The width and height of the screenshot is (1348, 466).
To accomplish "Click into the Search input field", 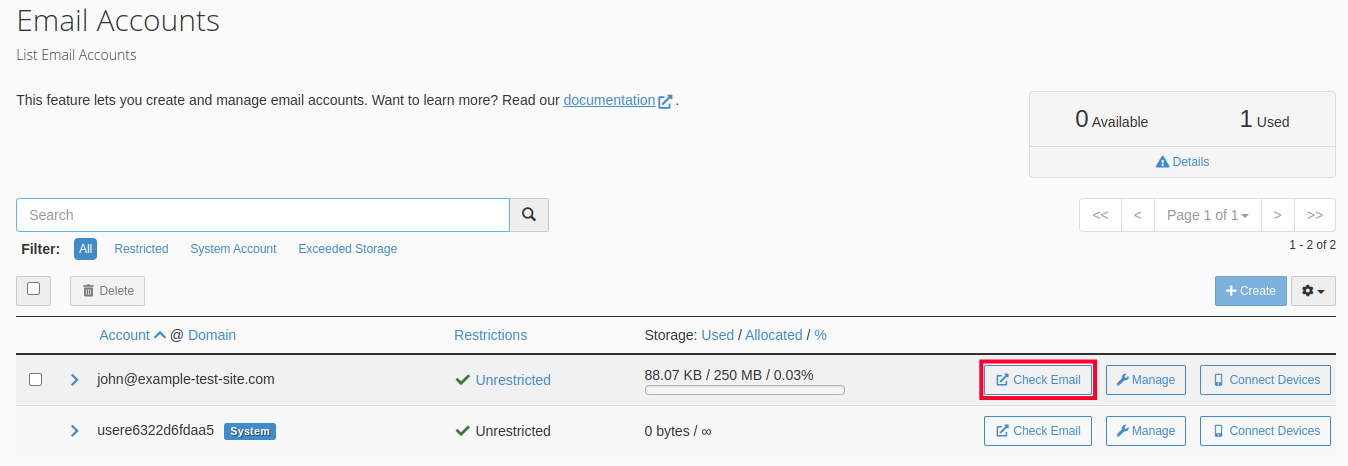I will 263,215.
